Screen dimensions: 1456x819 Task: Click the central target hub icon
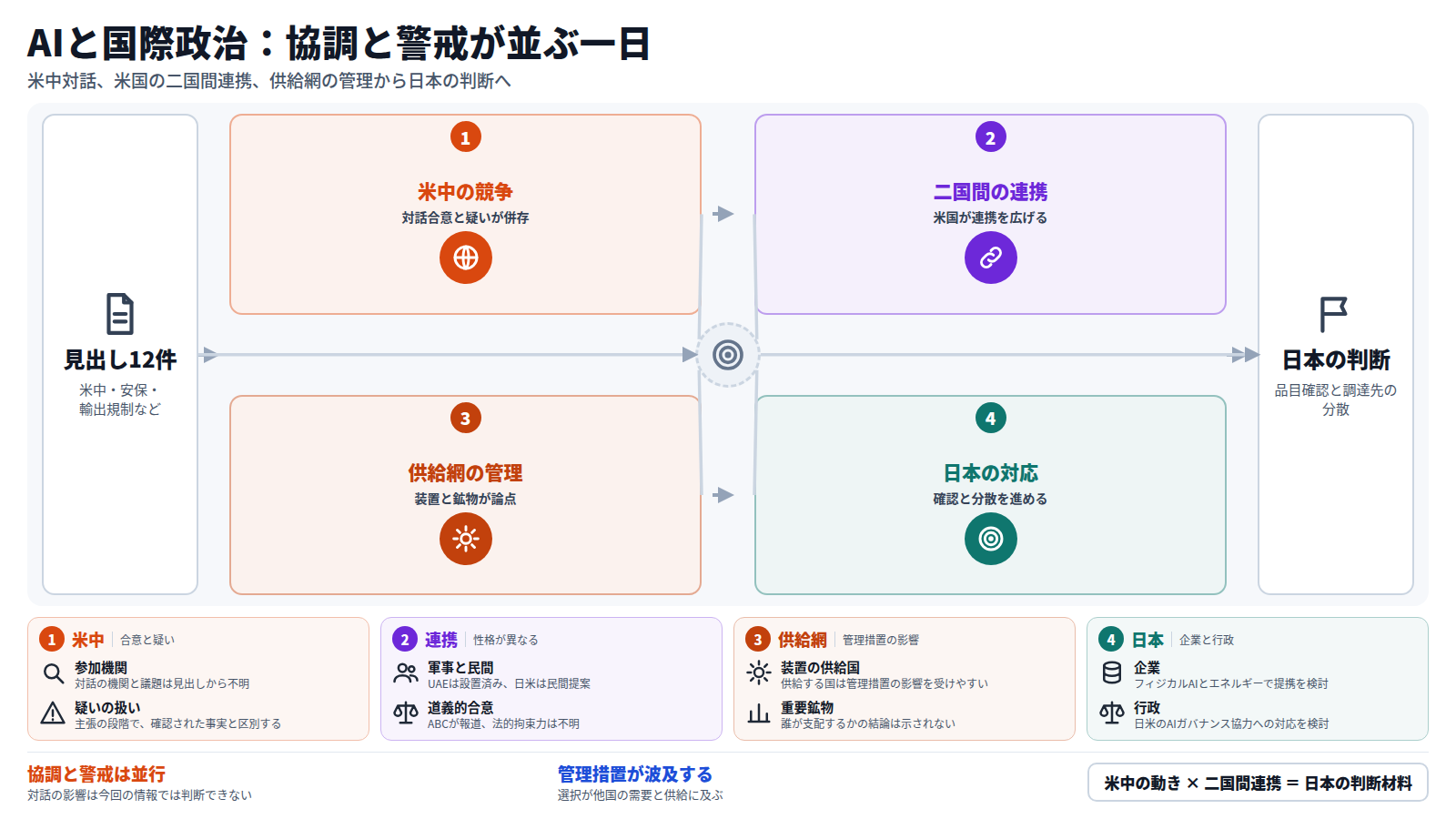pyautogui.click(x=728, y=355)
